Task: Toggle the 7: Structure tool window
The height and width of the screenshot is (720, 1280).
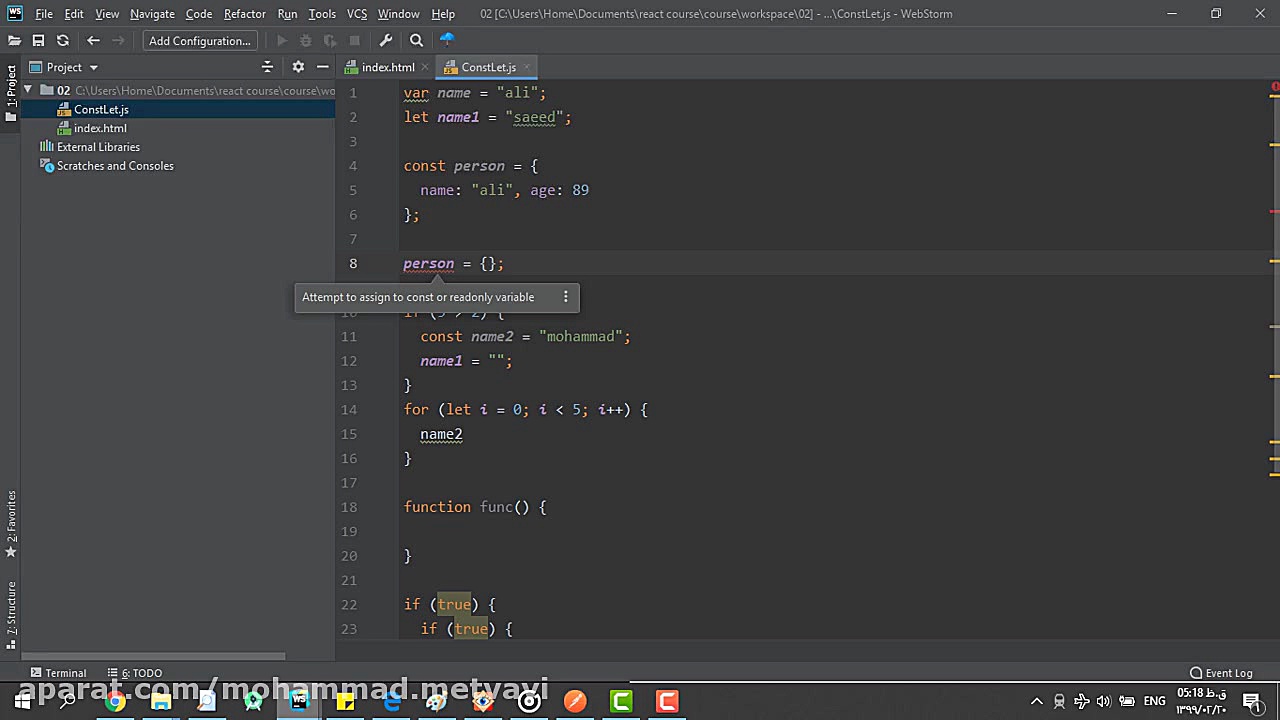Action: coord(11,615)
